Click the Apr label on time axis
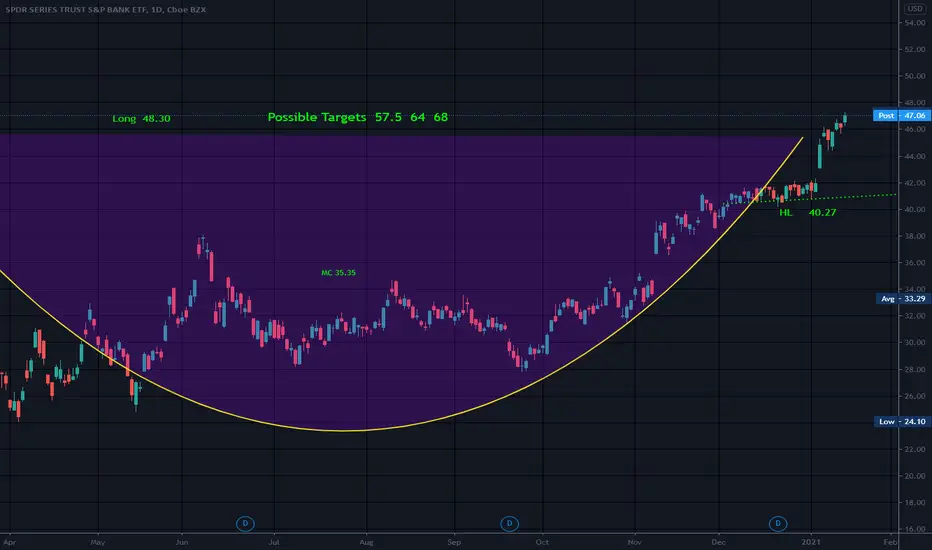This screenshot has height=550, width=932. pos(10,542)
